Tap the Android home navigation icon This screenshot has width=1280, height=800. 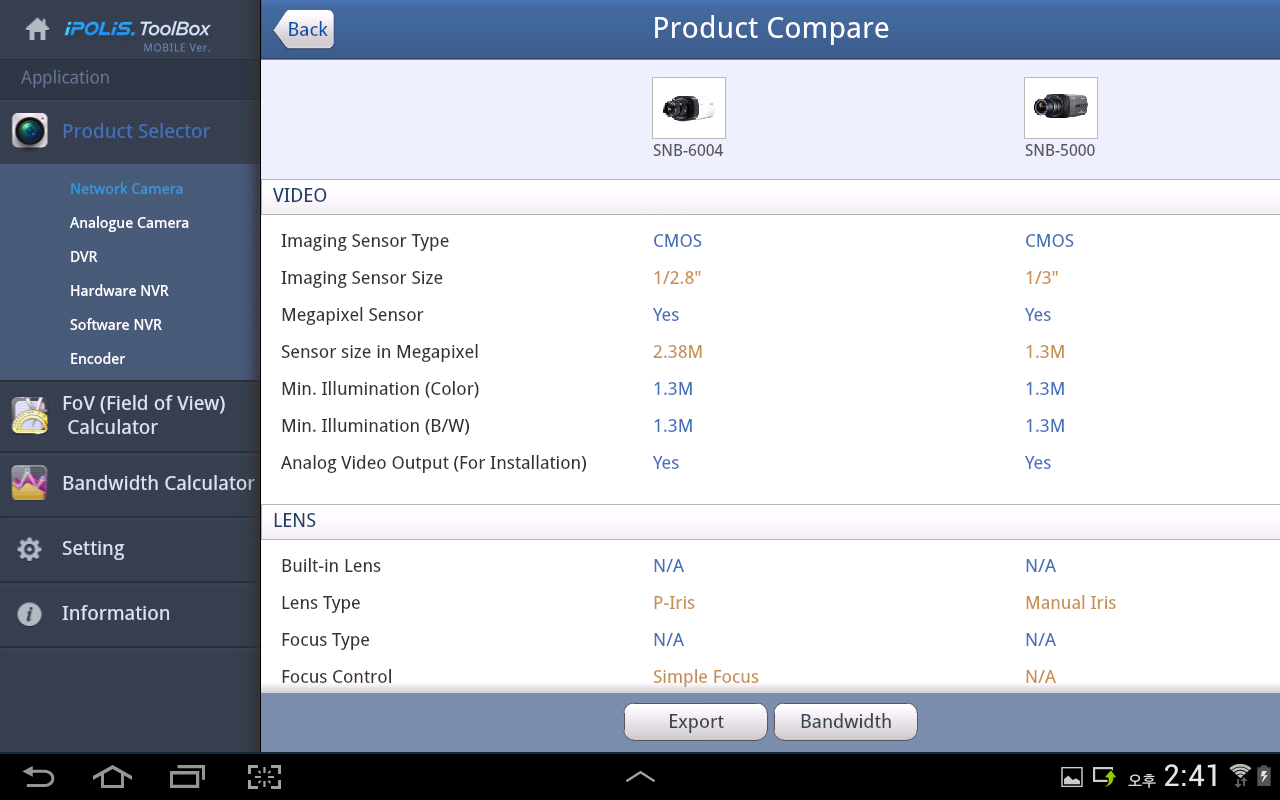pyautogui.click(x=112, y=776)
